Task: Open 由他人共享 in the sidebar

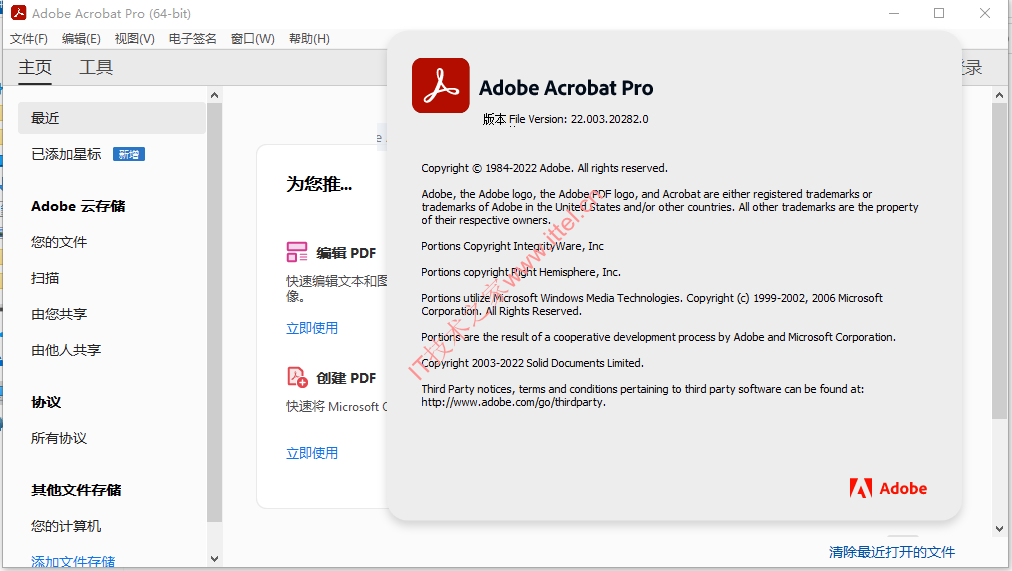Action: tap(66, 350)
